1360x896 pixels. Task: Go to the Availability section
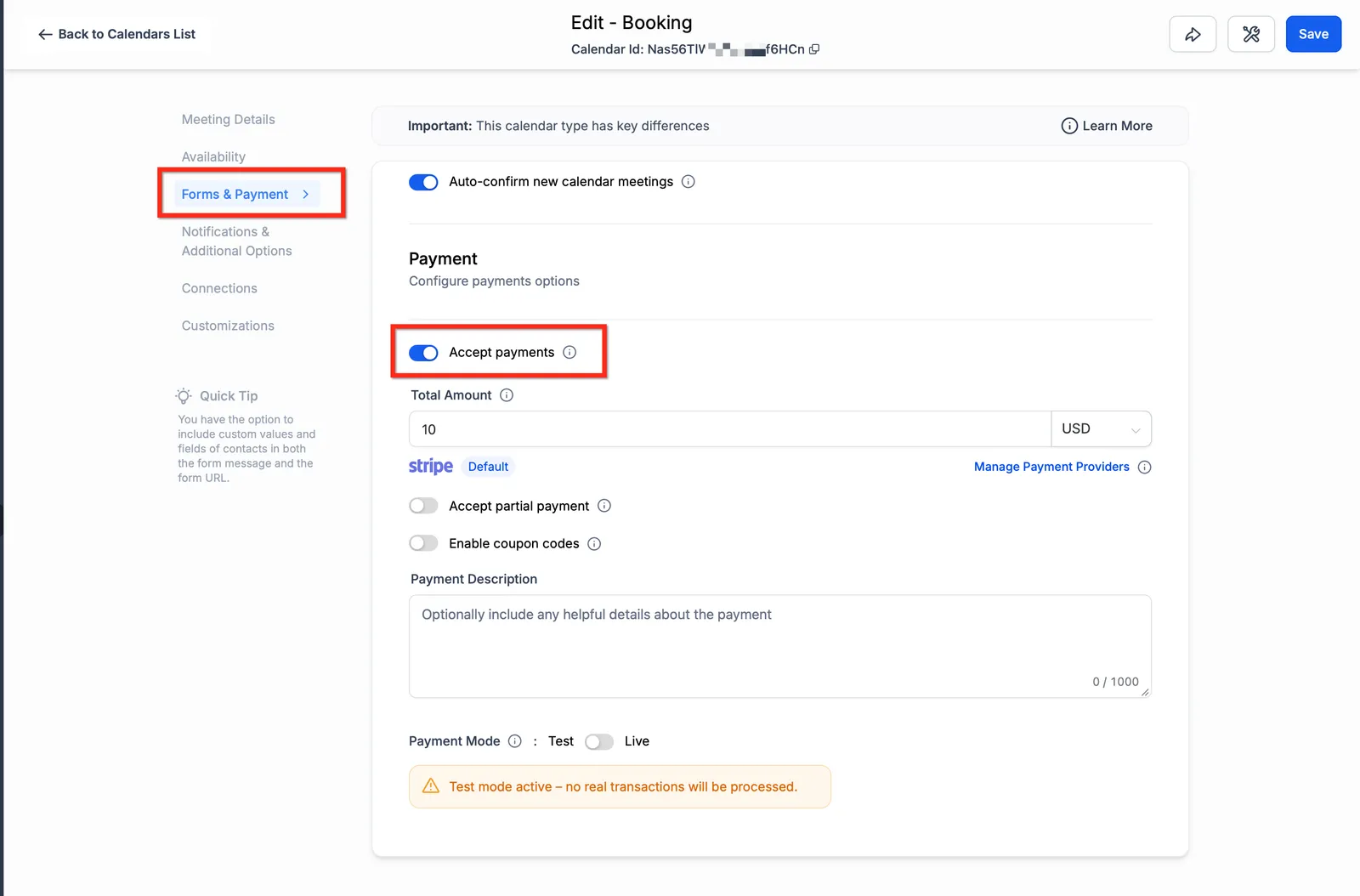pos(213,157)
